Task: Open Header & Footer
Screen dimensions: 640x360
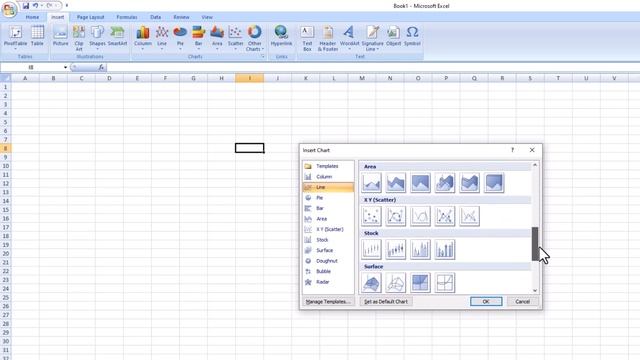Action: [328, 38]
